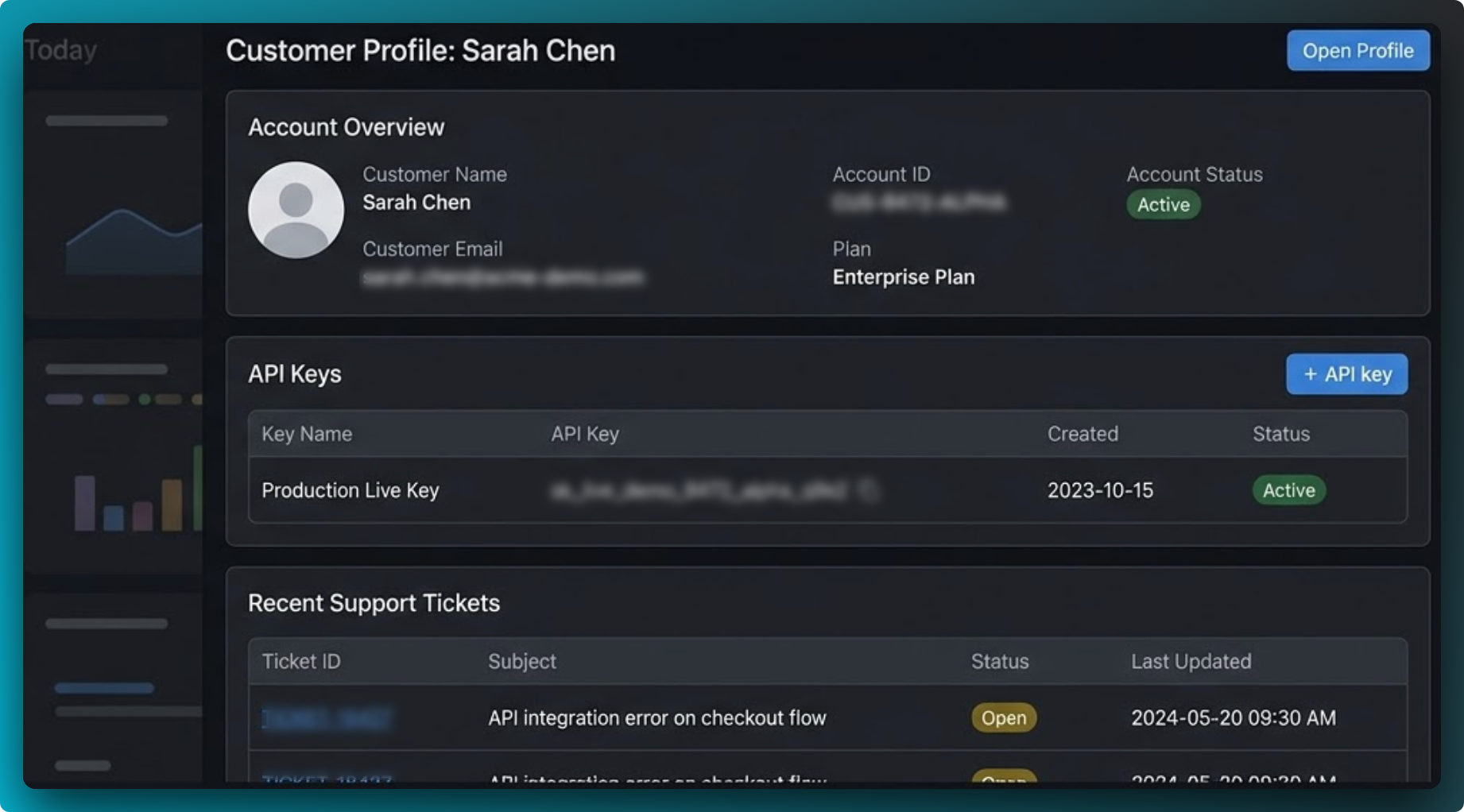This screenshot has width=1464, height=812.
Task: Create a new API key
Action: pyautogui.click(x=1346, y=373)
